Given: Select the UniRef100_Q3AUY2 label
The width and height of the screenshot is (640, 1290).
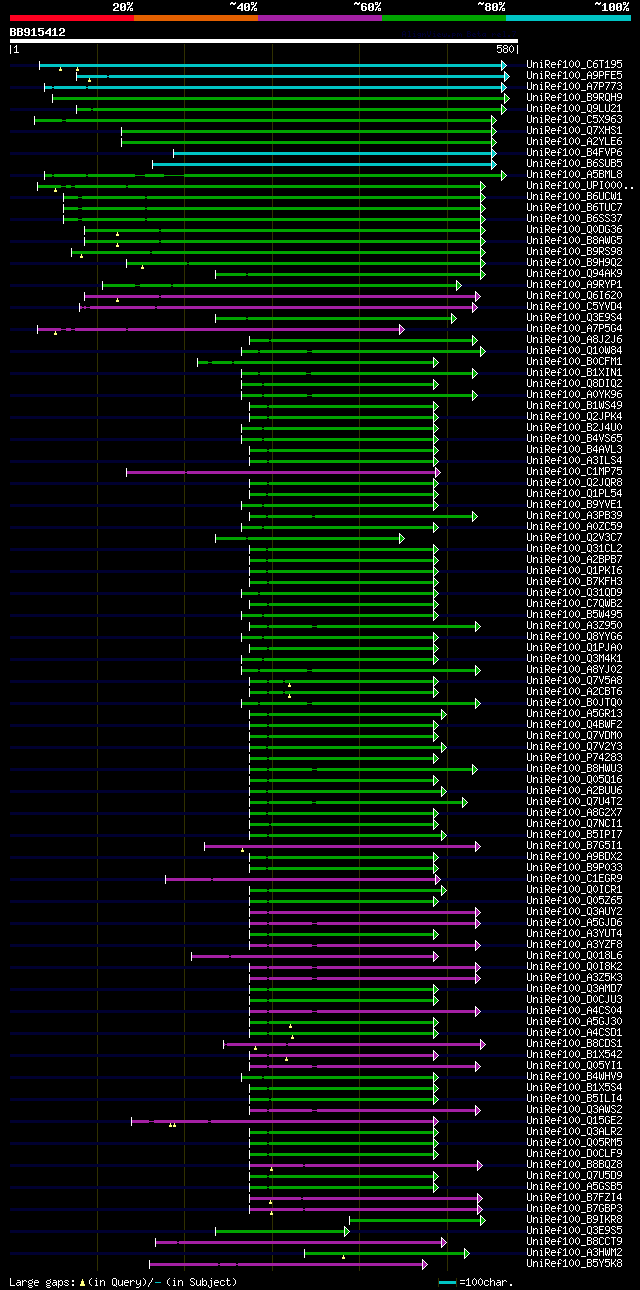Looking at the screenshot, I should (574, 911).
